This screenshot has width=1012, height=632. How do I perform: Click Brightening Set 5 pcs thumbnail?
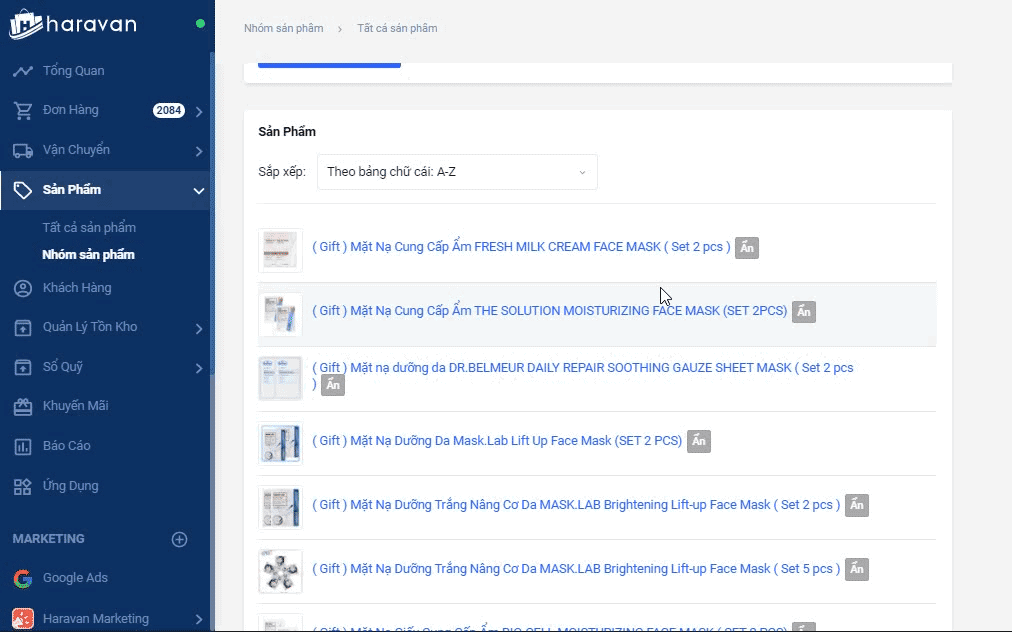(x=280, y=571)
